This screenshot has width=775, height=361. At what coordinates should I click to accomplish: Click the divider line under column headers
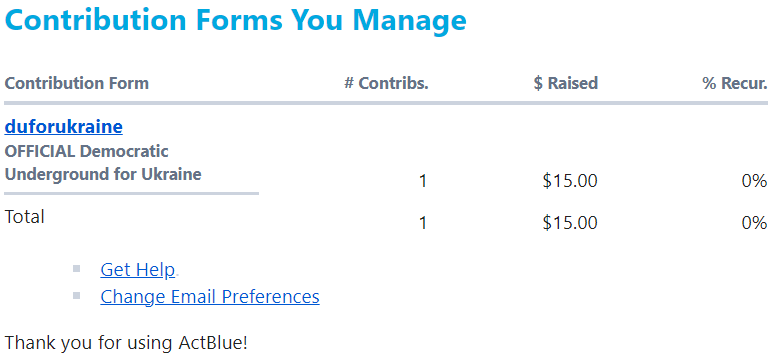[386, 103]
